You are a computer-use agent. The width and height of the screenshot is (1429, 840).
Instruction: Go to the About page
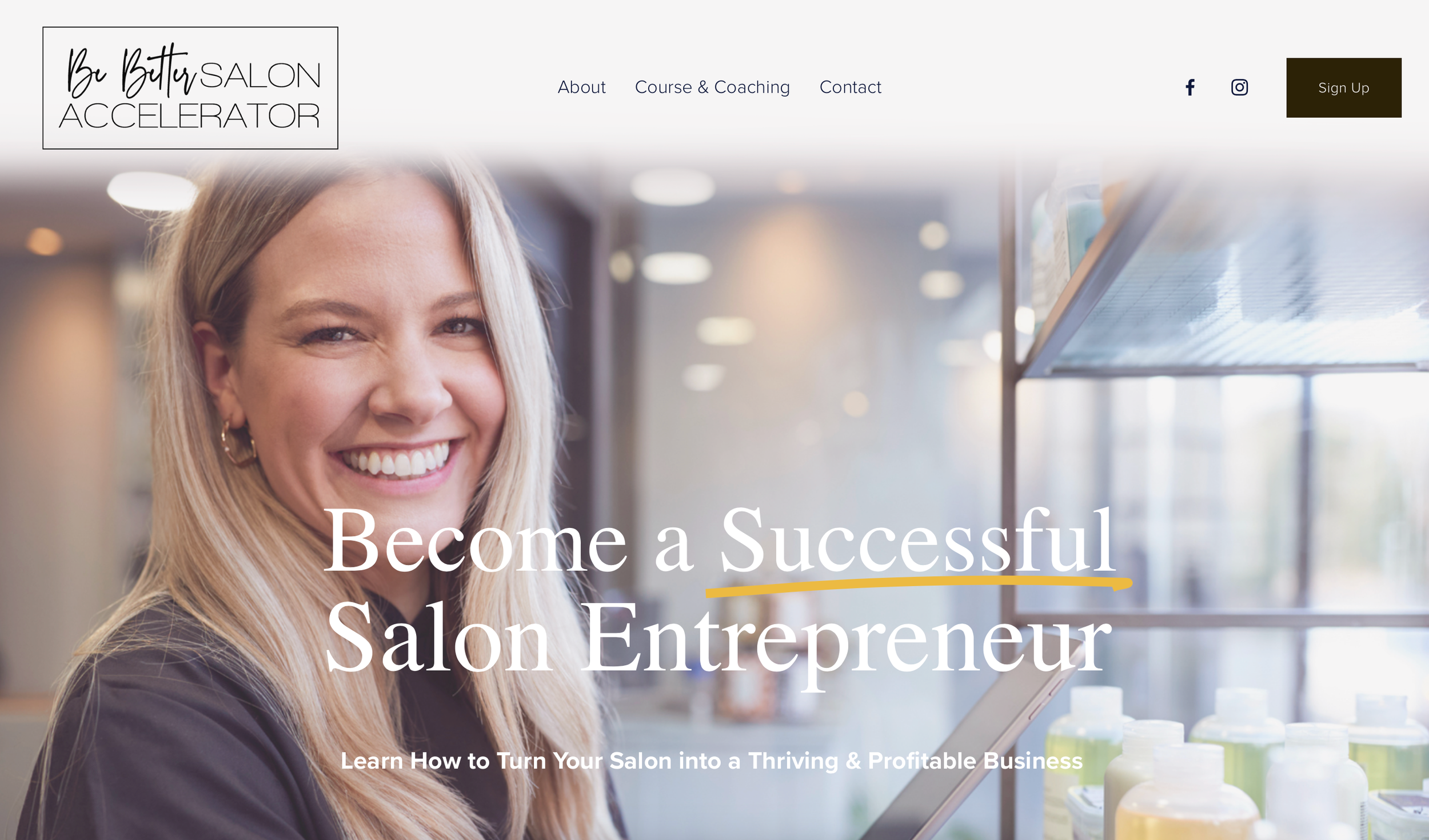pos(581,87)
